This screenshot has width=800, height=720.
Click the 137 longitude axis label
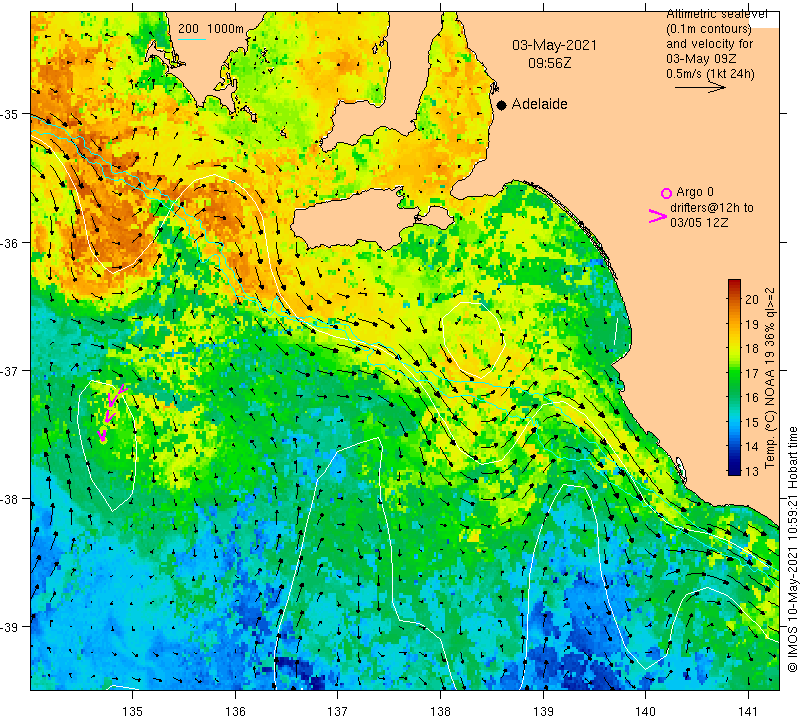click(338, 711)
